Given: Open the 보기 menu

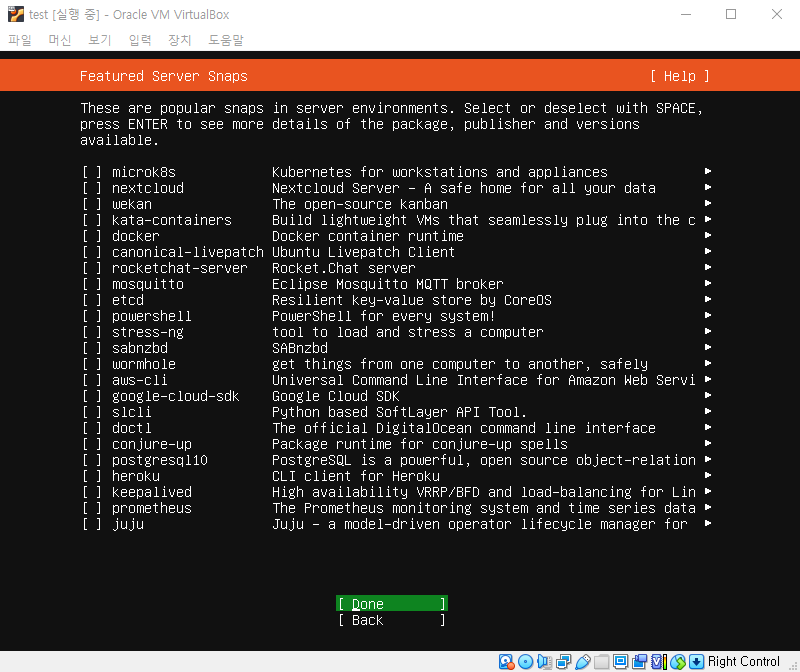Looking at the screenshot, I should (99, 40).
